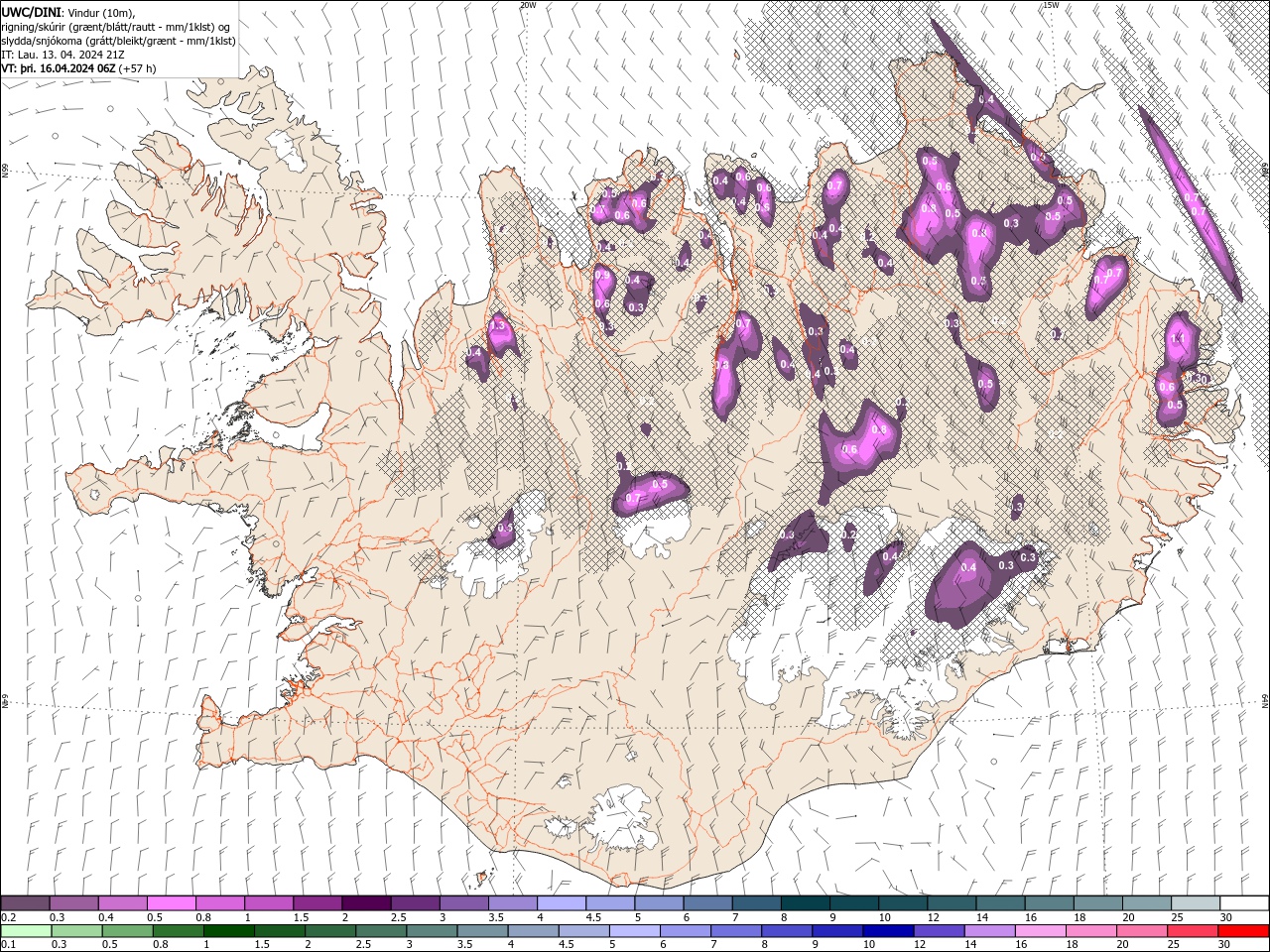Click the init time 'IT: Lau. 13. 04. 2024 21Z'

[x=63, y=55]
